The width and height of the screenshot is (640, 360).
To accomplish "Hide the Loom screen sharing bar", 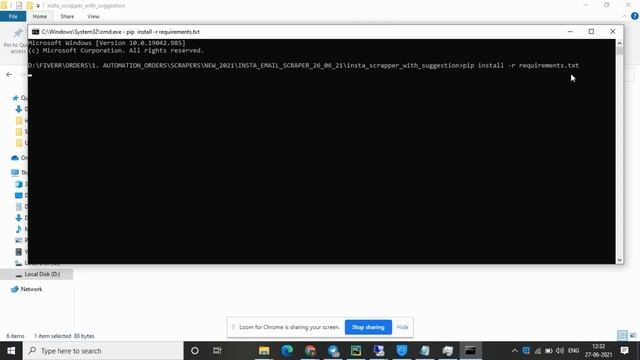I will click(x=402, y=327).
